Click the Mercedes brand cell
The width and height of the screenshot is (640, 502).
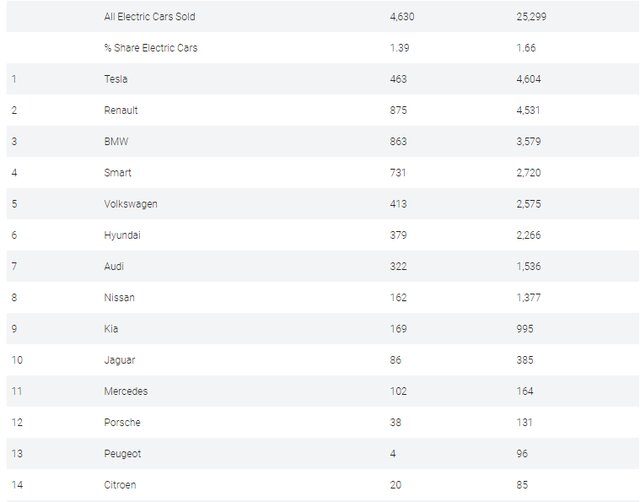[125, 391]
